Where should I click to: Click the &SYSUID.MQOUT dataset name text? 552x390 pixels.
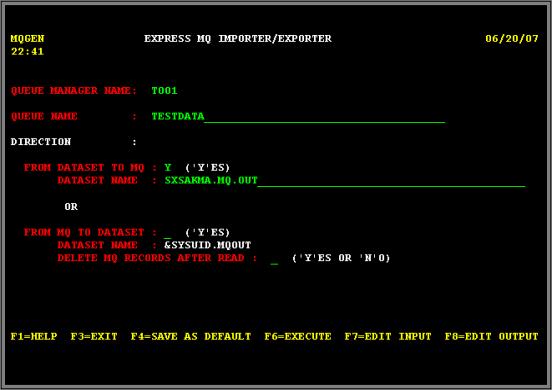(208, 245)
